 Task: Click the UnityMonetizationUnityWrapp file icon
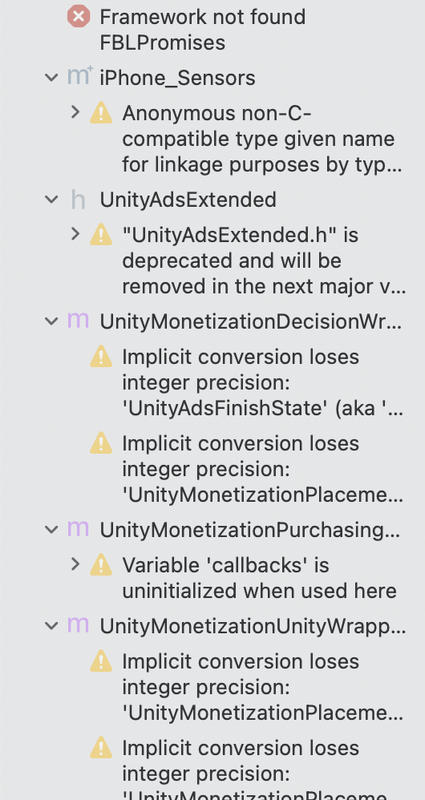pos(78,625)
